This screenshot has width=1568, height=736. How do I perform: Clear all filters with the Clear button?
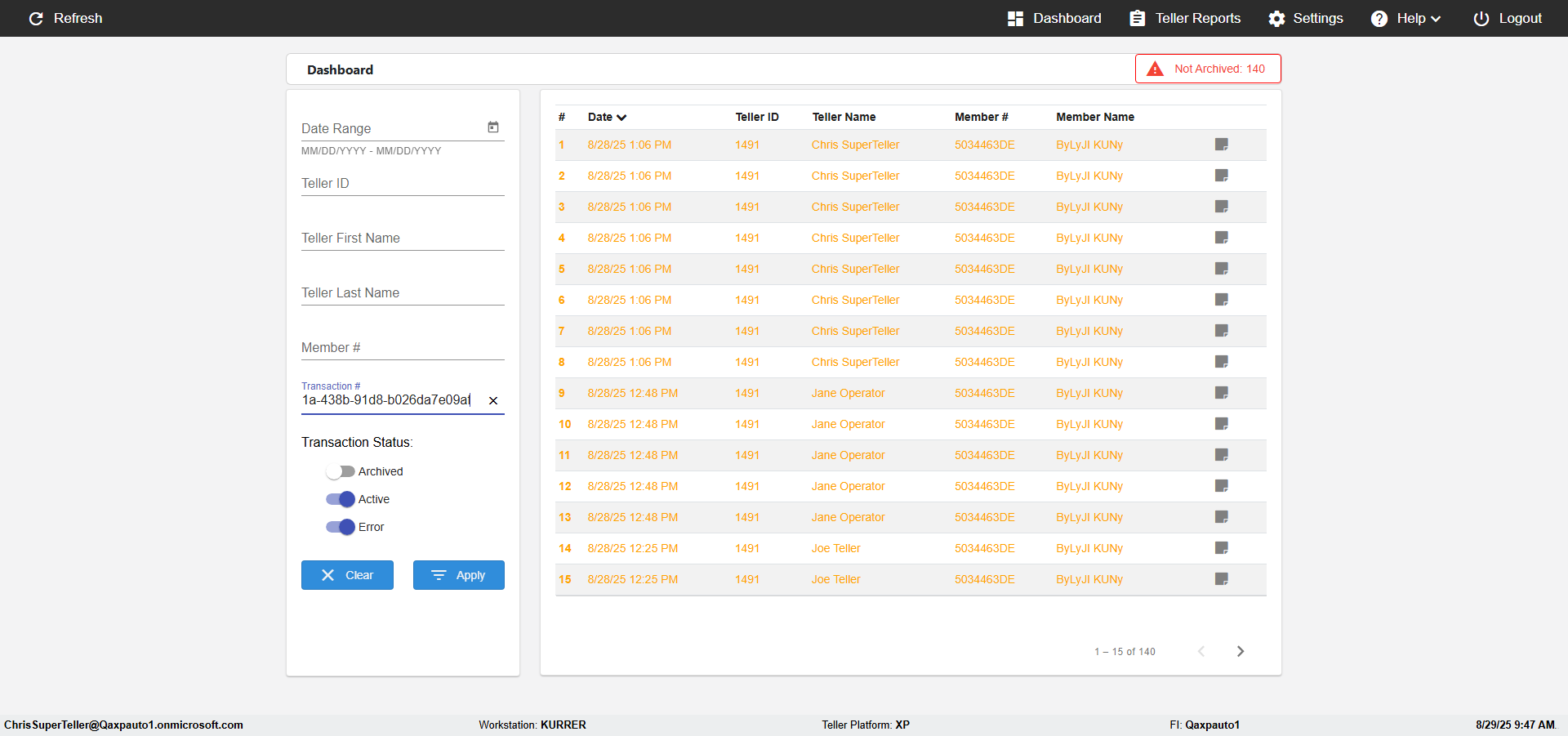point(347,575)
